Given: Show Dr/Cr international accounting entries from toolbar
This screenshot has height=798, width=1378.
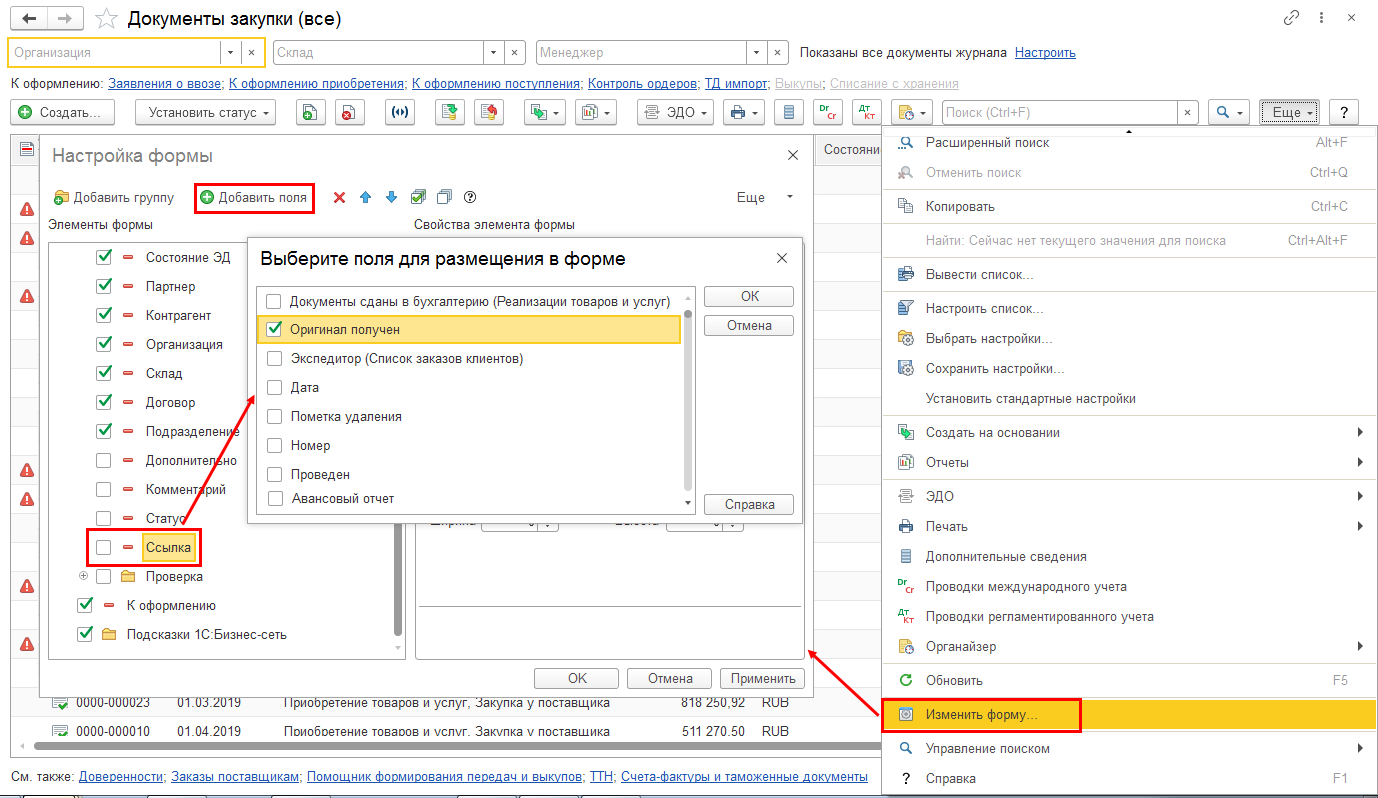Looking at the screenshot, I should pos(827,113).
